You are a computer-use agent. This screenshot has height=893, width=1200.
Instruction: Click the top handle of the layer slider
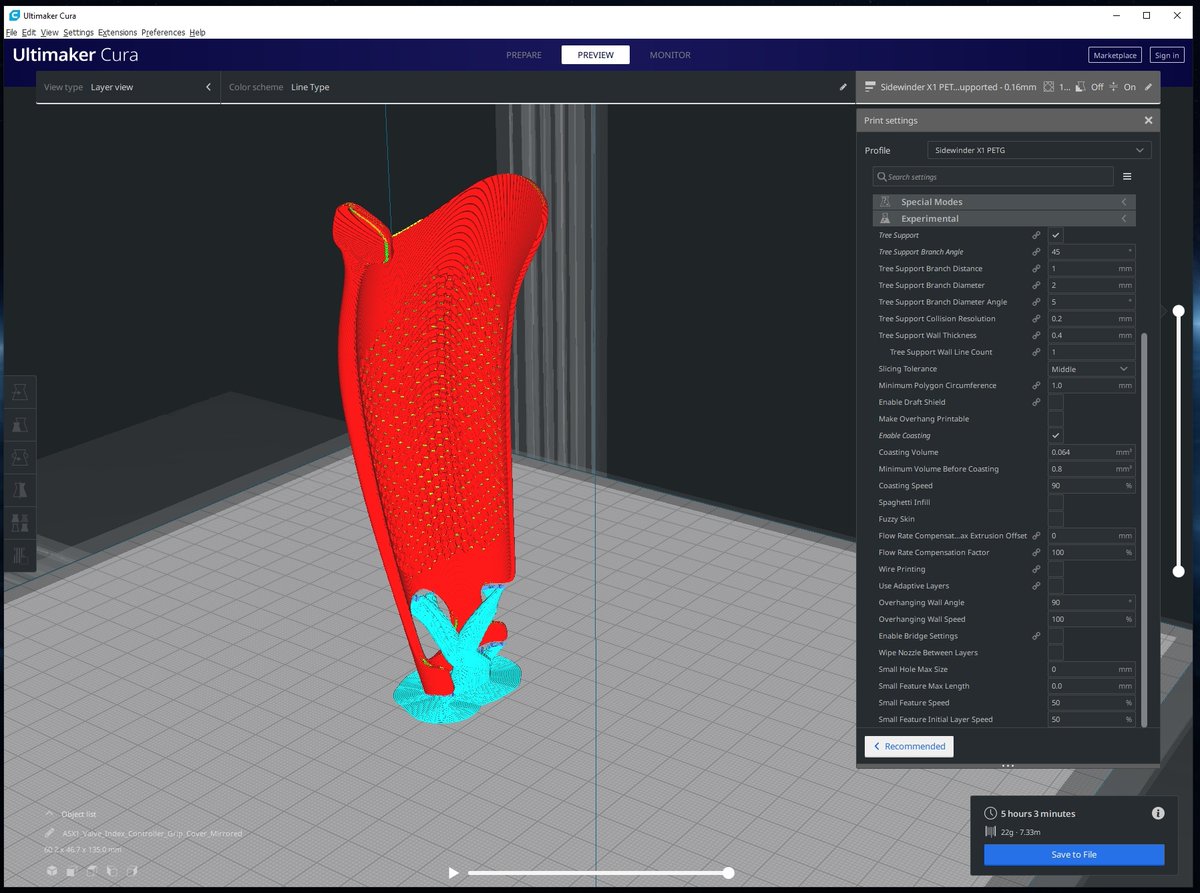pyautogui.click(x=1179, y=311)
